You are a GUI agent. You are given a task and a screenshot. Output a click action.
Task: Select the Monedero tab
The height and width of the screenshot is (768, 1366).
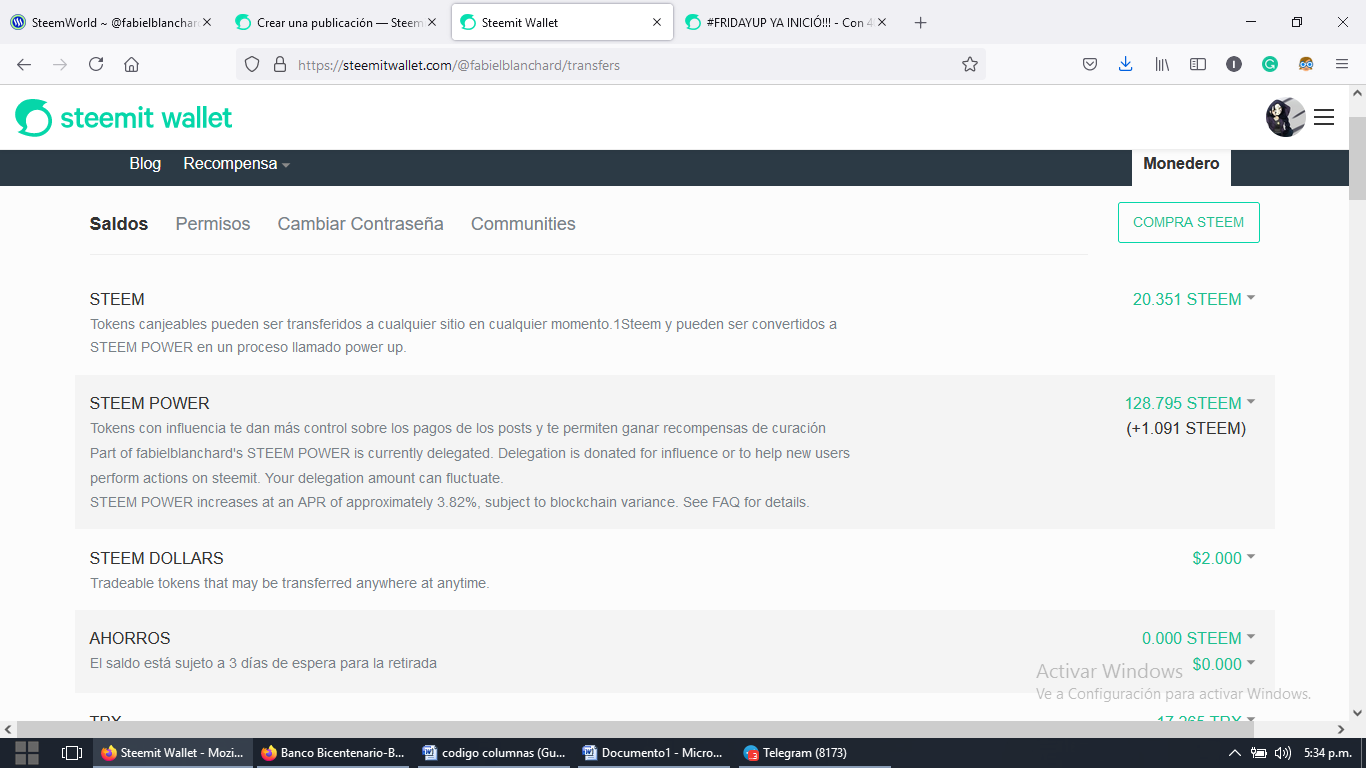point(1181,165)
